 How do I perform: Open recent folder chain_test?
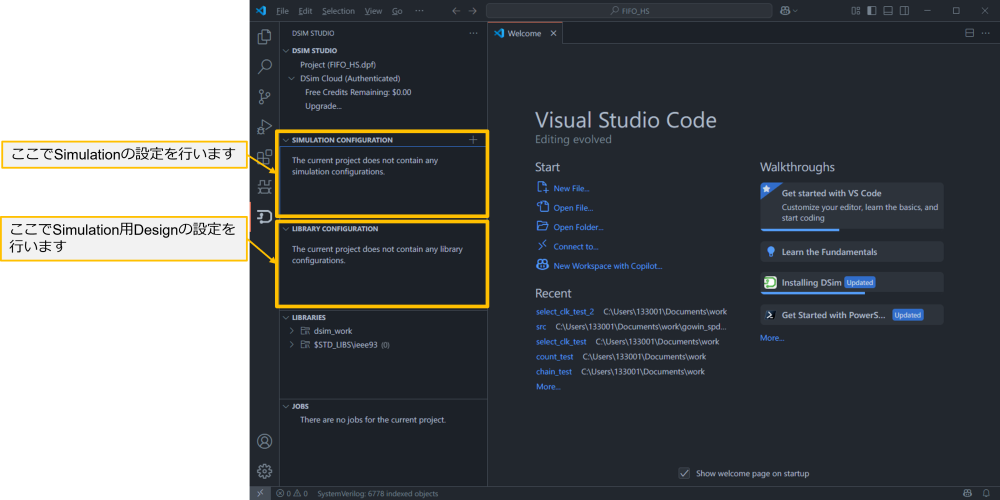(554, 371)
